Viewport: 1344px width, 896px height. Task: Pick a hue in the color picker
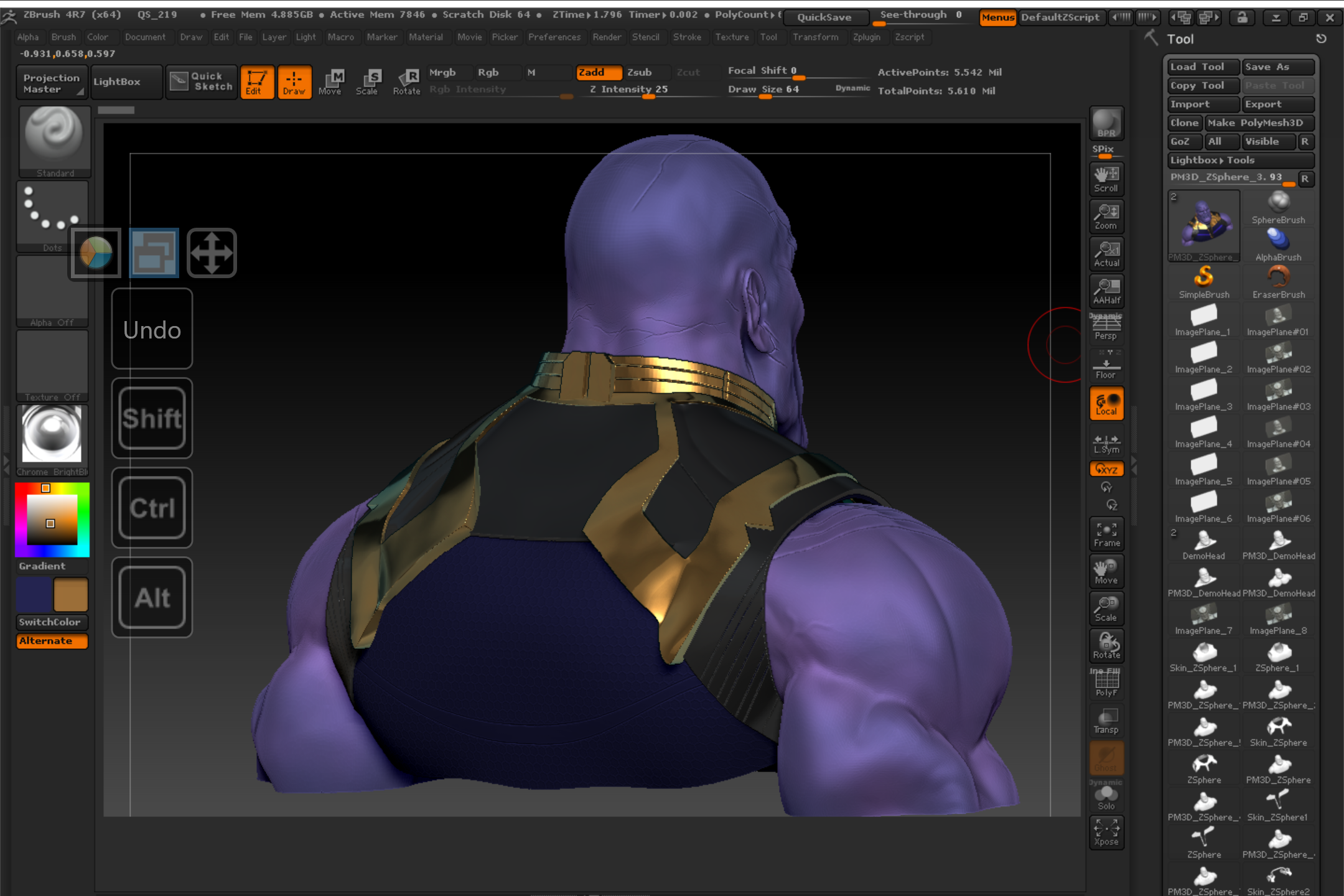pyautogui.click(x=52, y=520)
